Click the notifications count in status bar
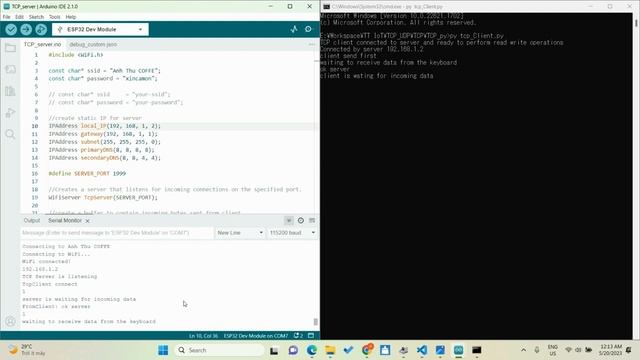The height and width of the screenshot is (360, 640). coord(298,336)
